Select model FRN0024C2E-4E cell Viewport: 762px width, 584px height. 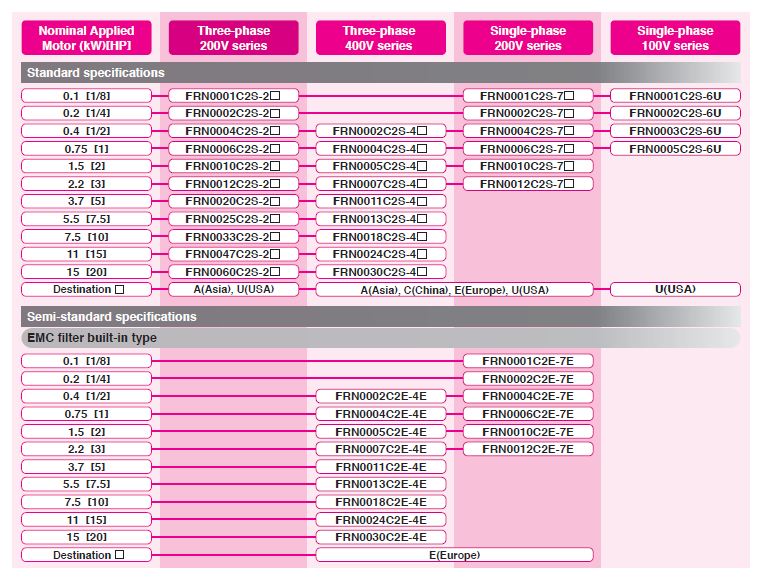[x=381, y=520]
